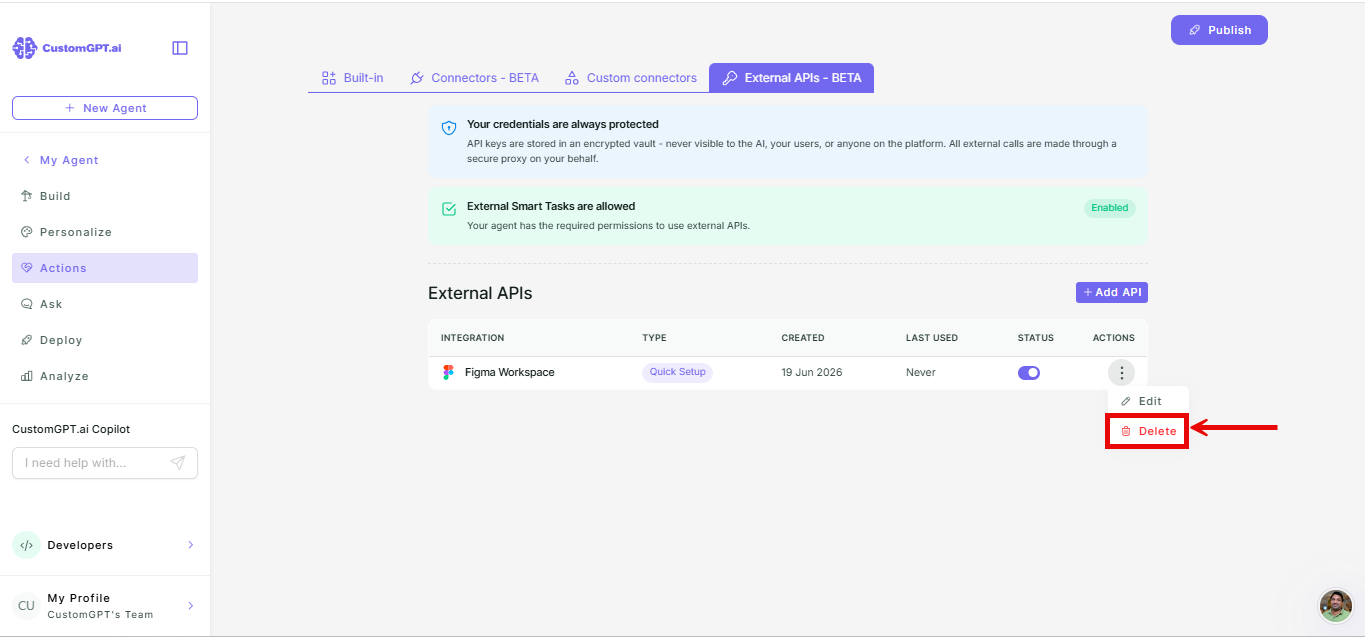Click the Analyze chart icon
1365x637 pixels.
(27, 376)
